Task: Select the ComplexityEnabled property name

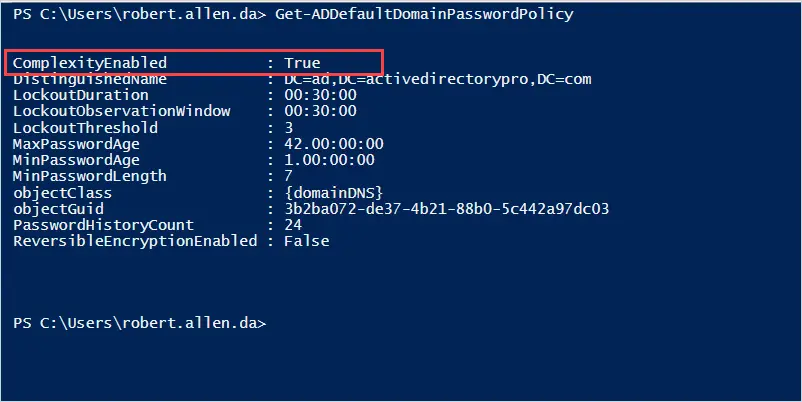Action: click(x=90, y=63)
